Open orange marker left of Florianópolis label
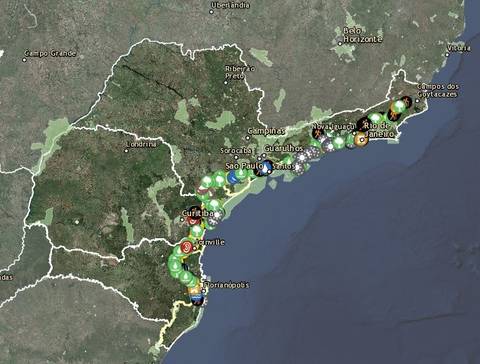The width and height of the screenshot is (480, 364). [193, 289]
